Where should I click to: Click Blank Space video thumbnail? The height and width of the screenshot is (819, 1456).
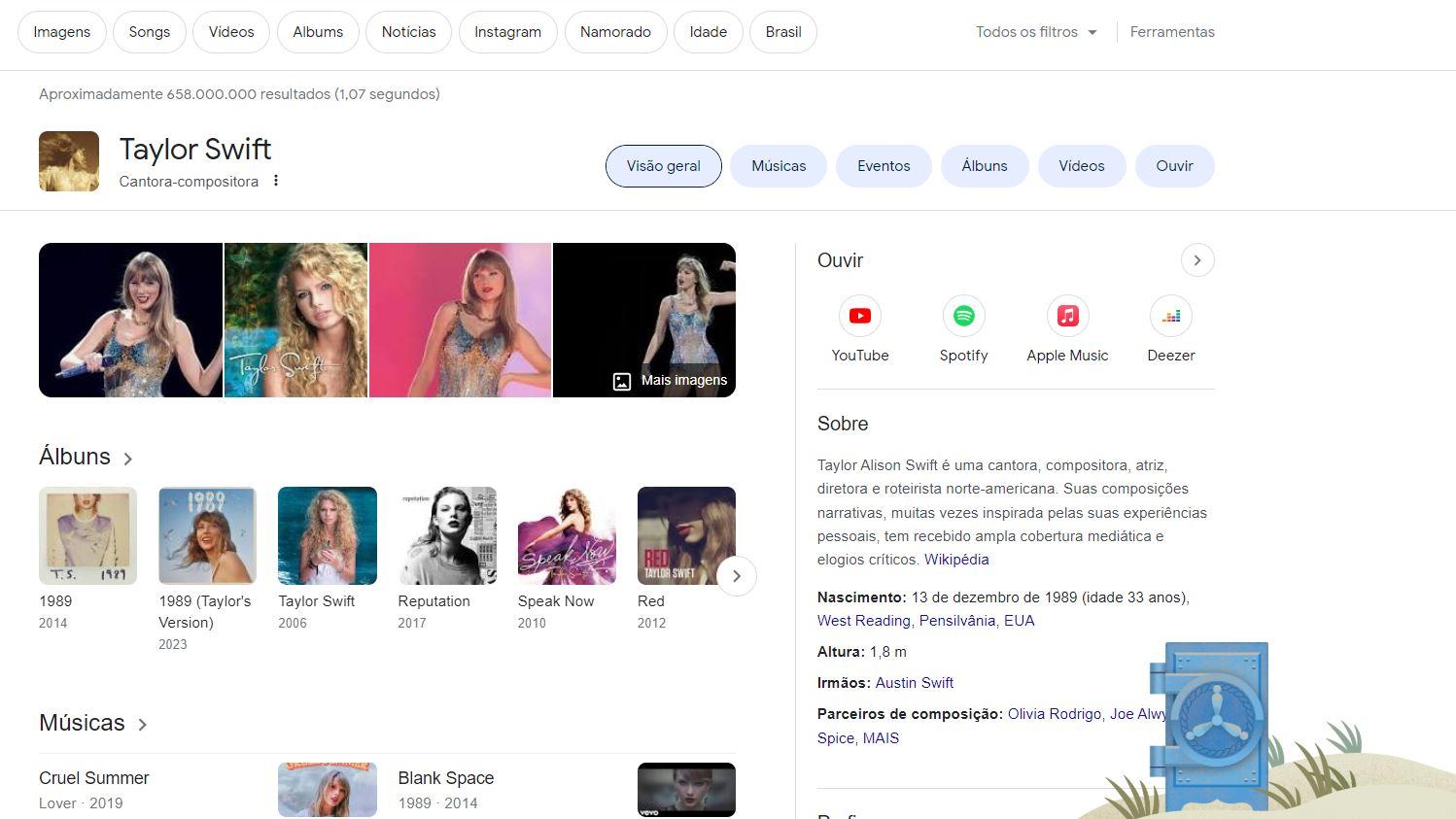[686, 790]
